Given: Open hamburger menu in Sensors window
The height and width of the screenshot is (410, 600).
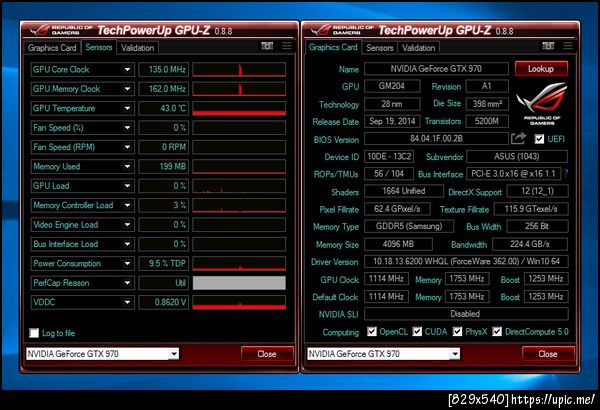Looking at the screenshot, I should [287, 46].
